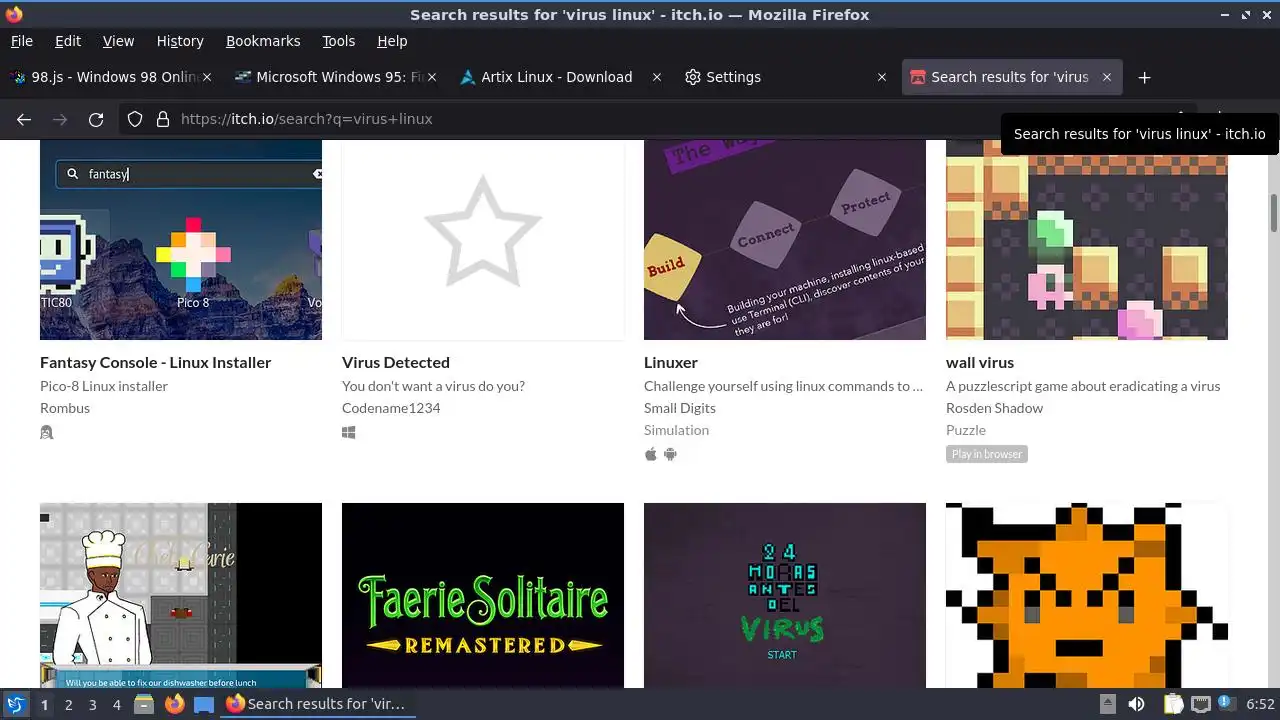The image size is (1280, 720).
Task: Click the show desktop taskbar icon
Action: [x=204, y=704]
